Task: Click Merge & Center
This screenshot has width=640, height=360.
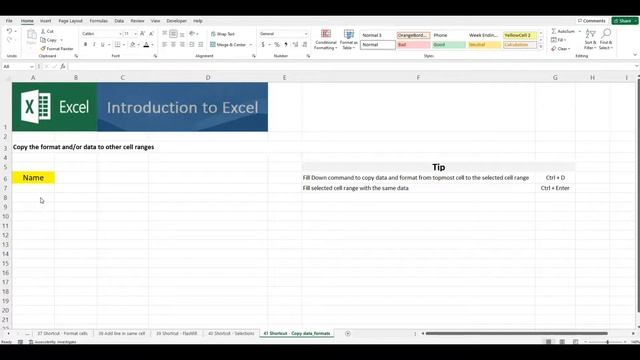Action: tap(228, 44)
